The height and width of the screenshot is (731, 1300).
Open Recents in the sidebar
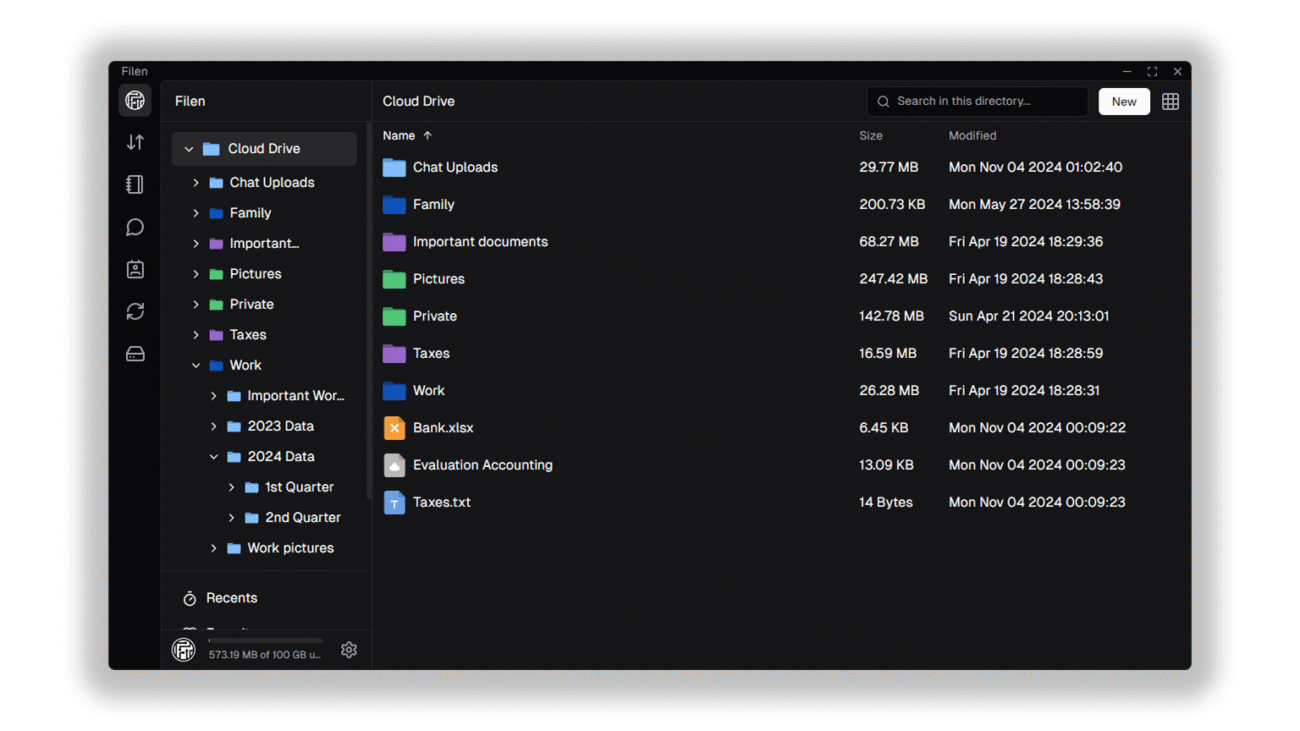(231, 598)
